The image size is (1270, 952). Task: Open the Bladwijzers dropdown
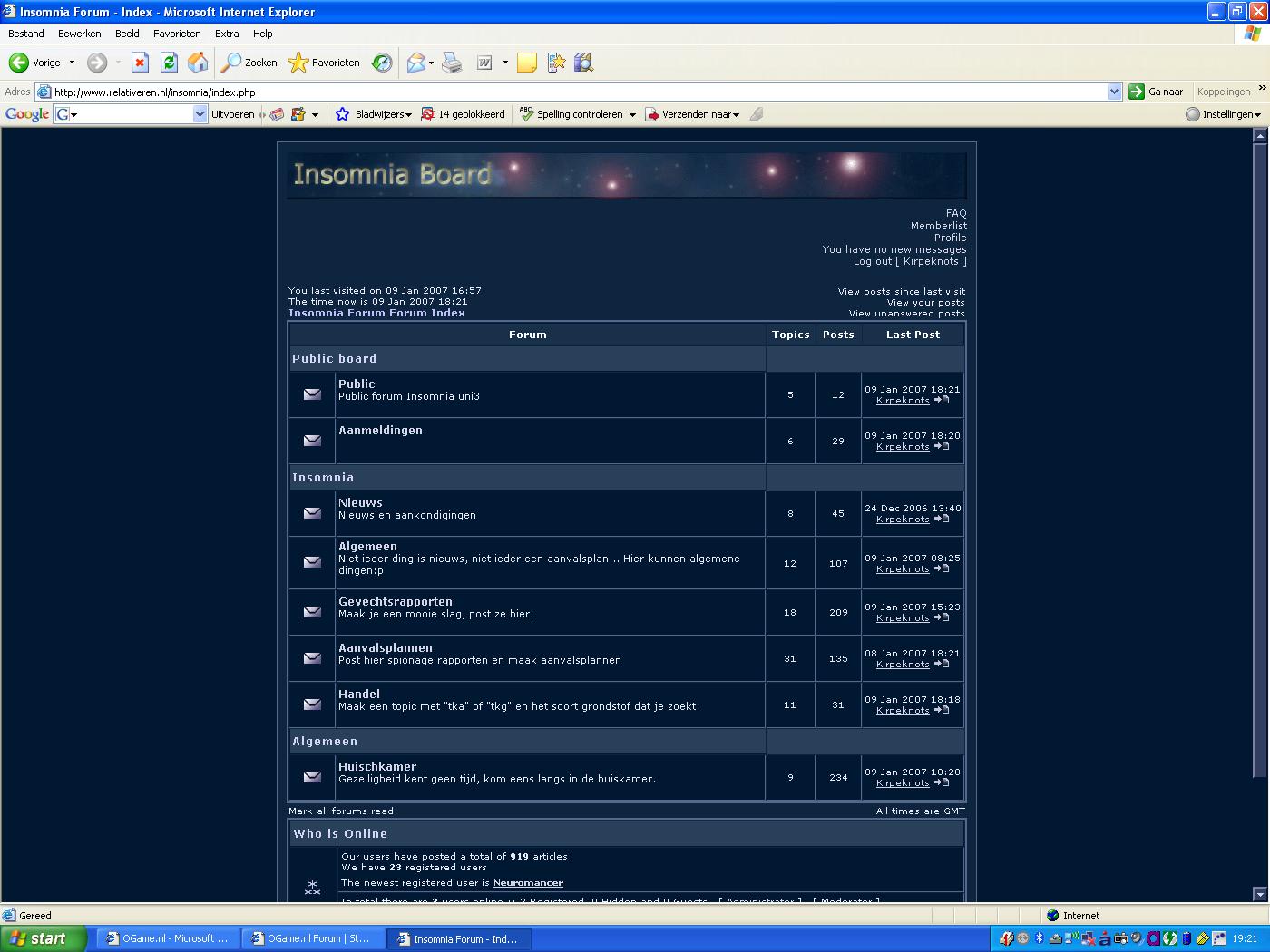[374, 114]
